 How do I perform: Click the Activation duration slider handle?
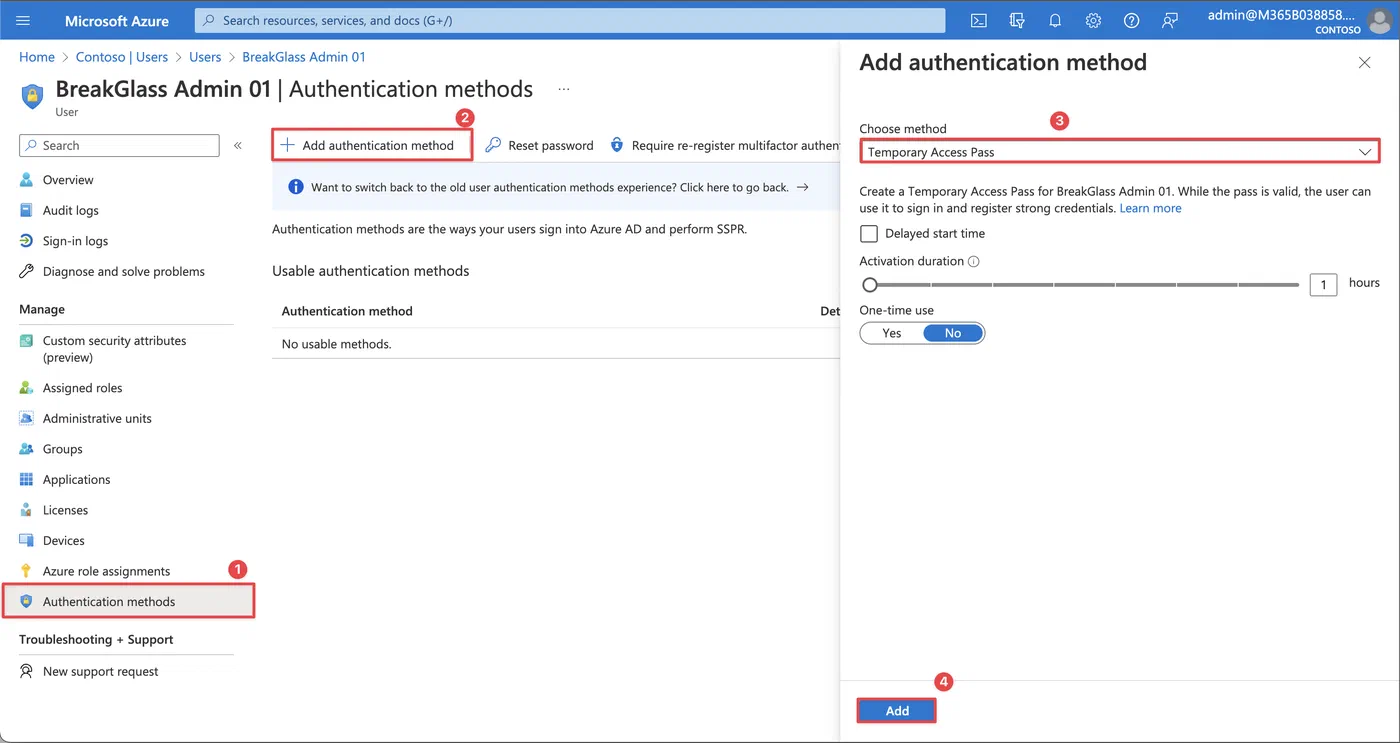click(870, 285)
